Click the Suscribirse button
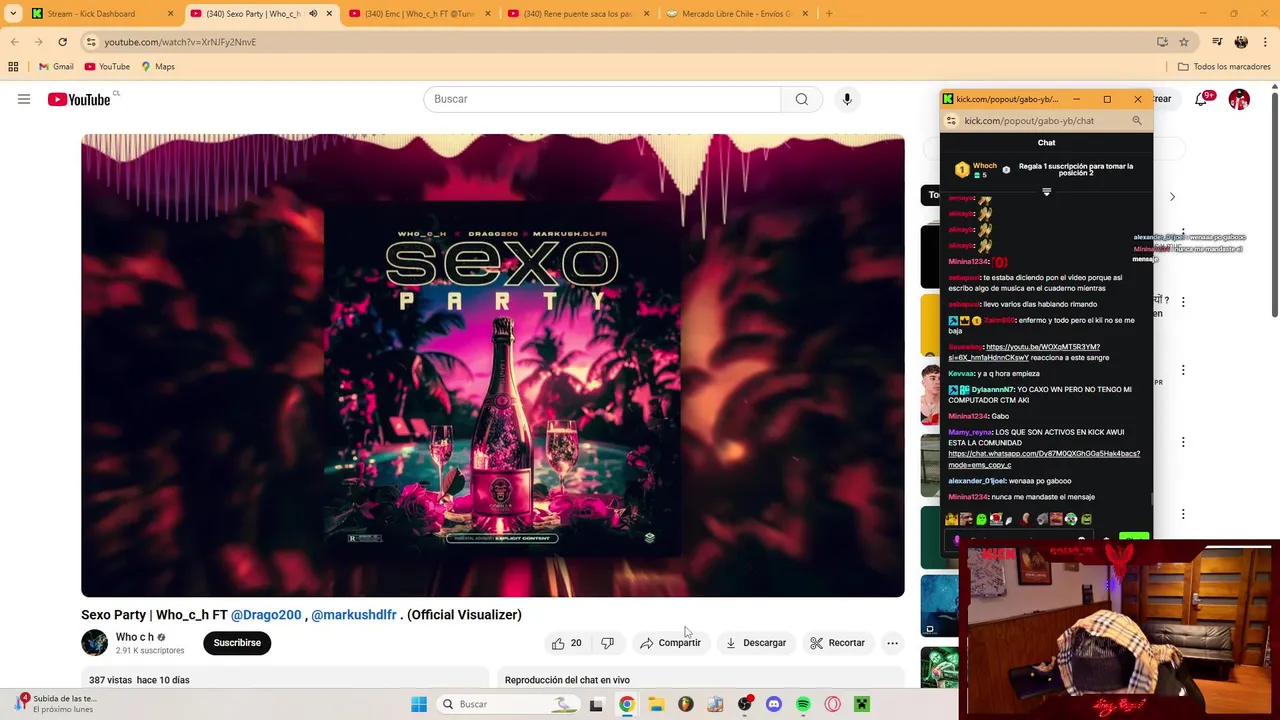1280x720 pixels. [x=237, y=643]
